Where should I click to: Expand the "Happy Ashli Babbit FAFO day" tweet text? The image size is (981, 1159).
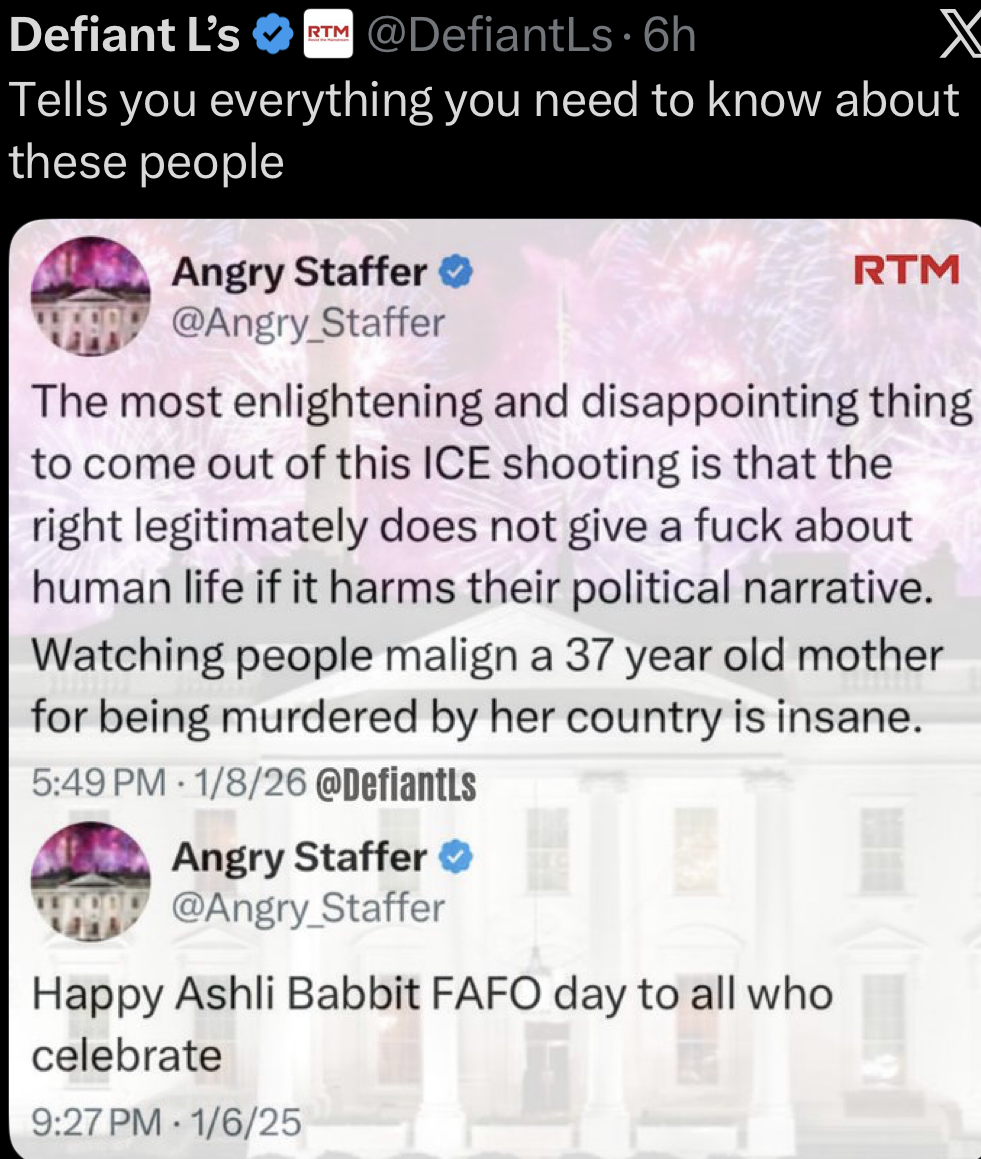(432, 1024)
